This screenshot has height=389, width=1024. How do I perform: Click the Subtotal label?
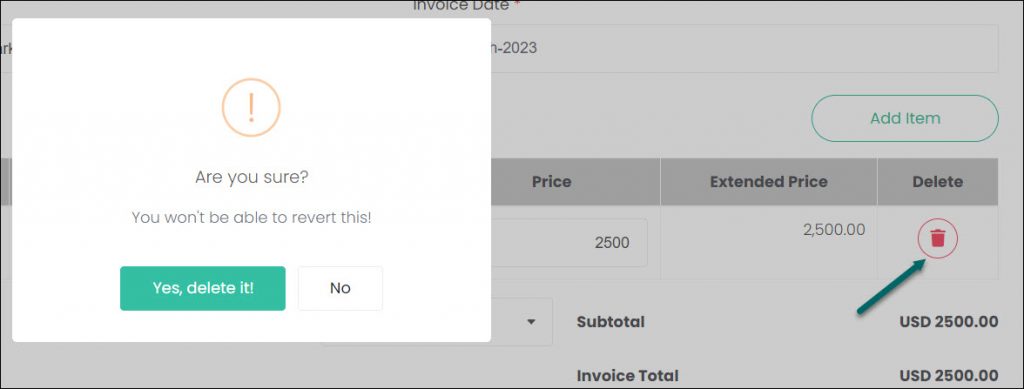click(611, 321)
